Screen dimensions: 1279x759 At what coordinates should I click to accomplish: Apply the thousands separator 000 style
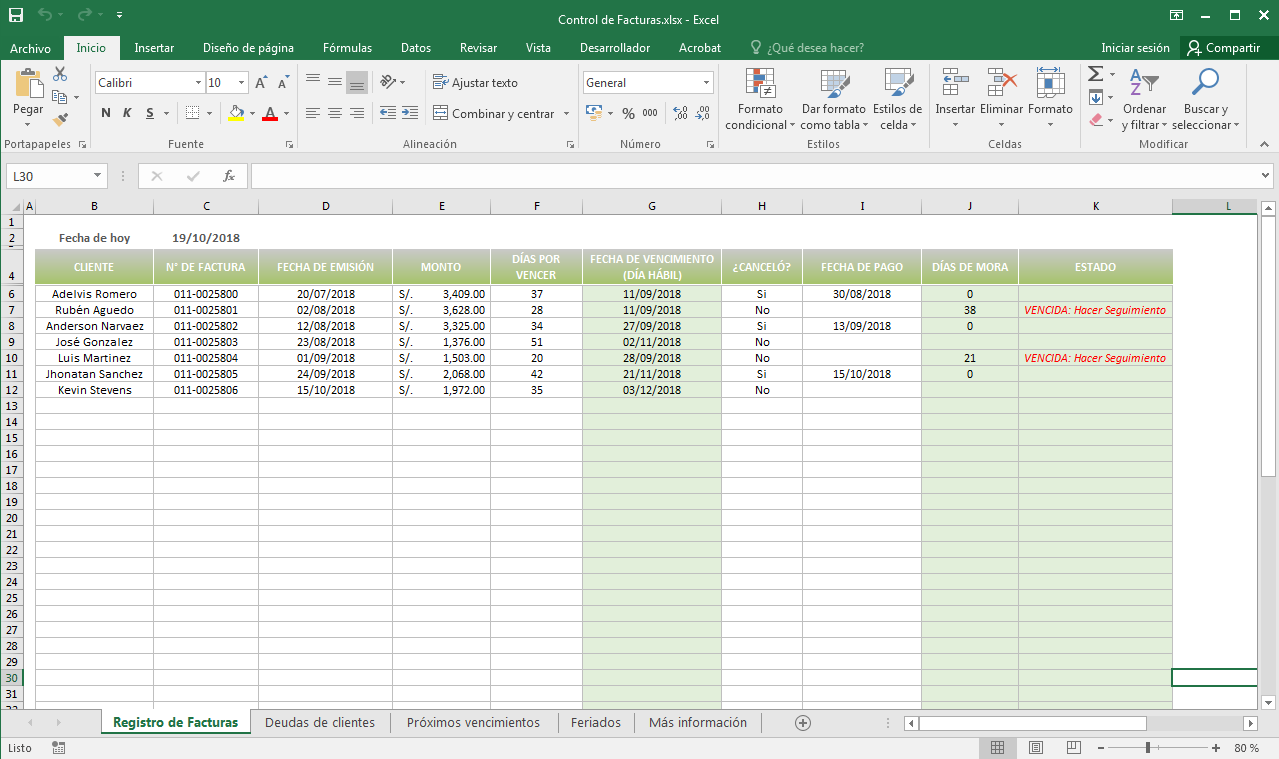(650, 113)
